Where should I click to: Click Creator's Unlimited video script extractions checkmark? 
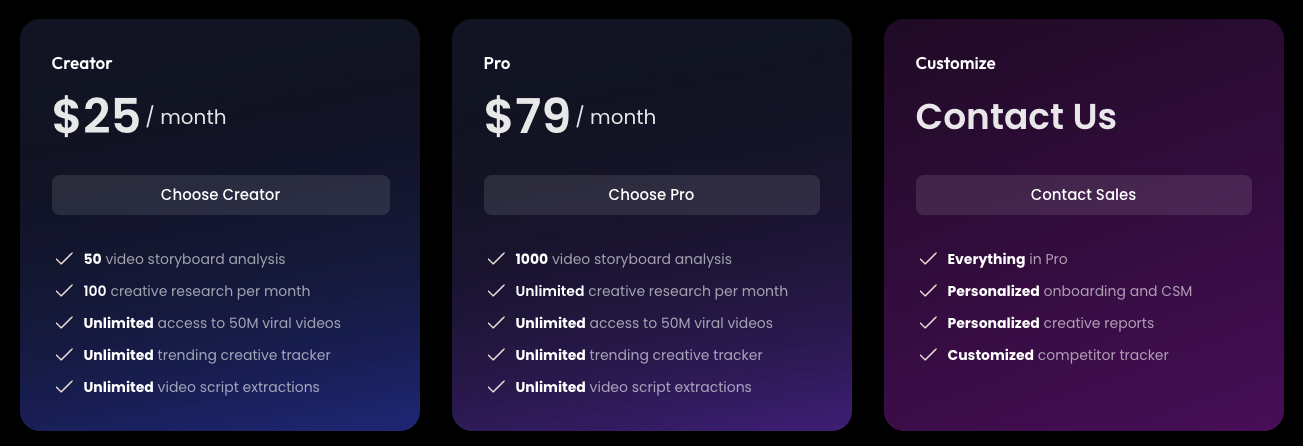(64, 387)
